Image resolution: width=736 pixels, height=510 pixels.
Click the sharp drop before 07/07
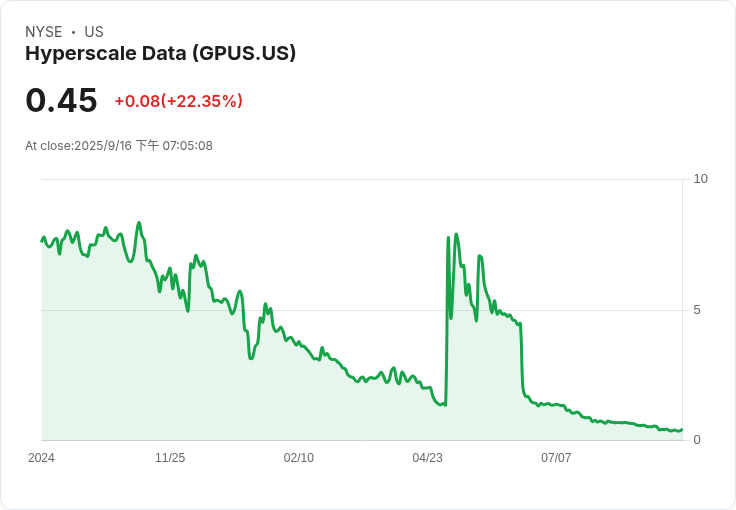(521, 359)
